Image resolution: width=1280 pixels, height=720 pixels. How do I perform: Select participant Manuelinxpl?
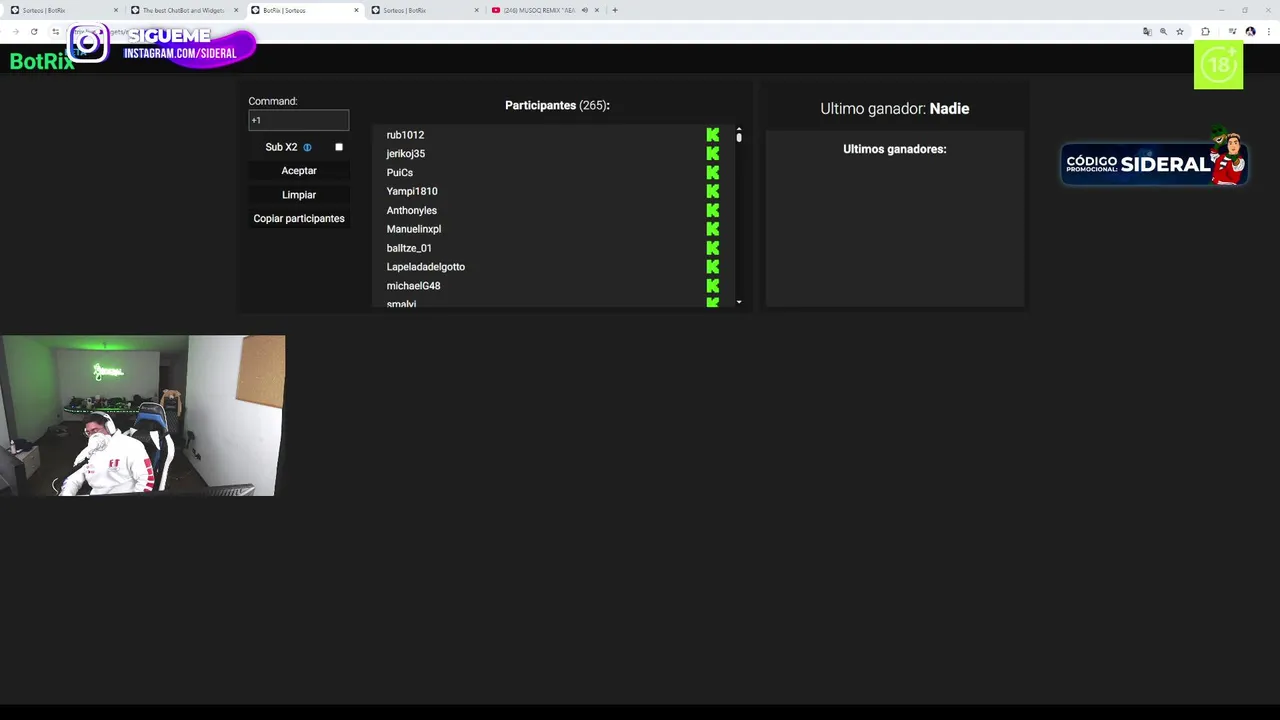[x=414, y=229]
